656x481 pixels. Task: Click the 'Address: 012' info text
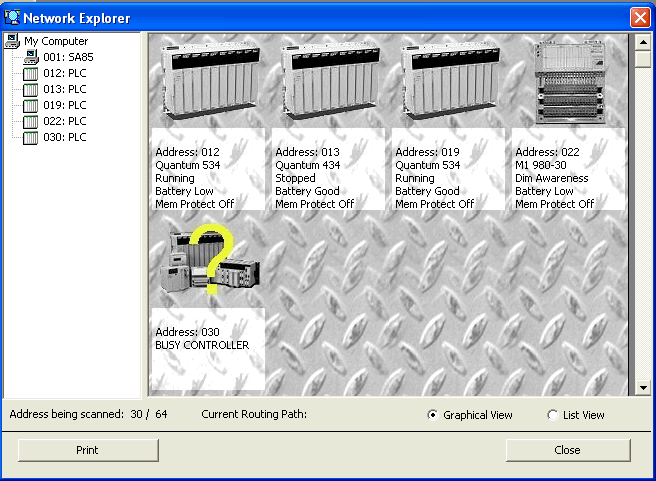coord(187,152)
